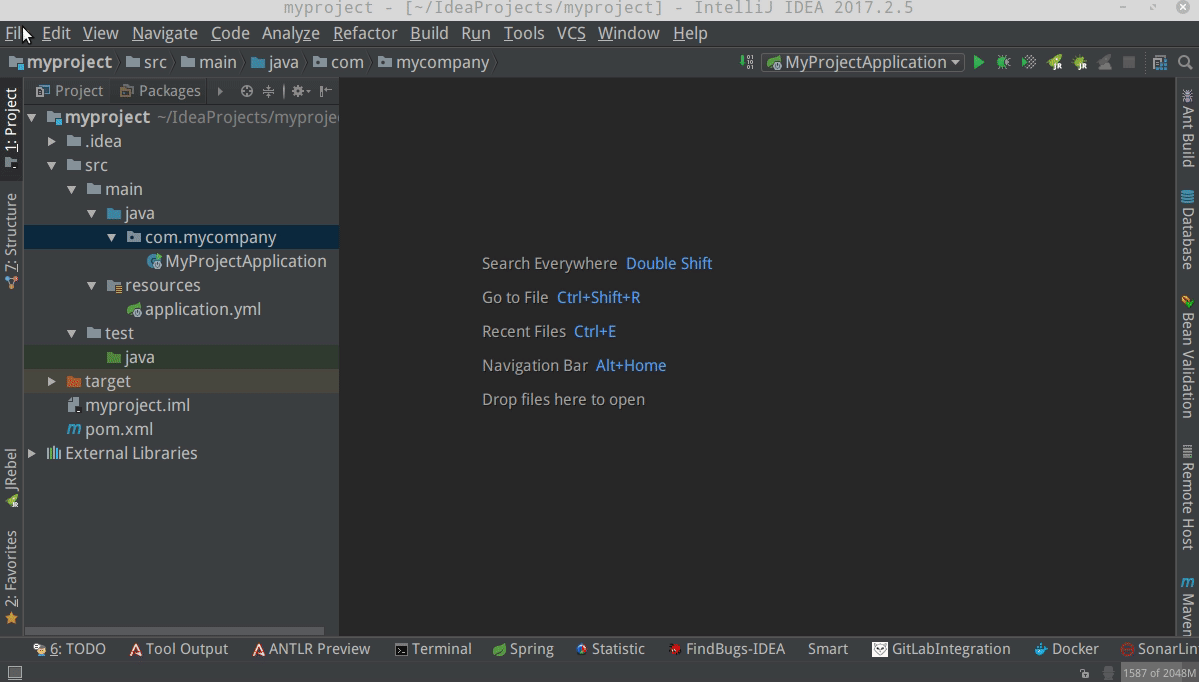Run with coverage icon in toolbar
The height and width of the screenshot is (682, 1199).
point(1028,63)
